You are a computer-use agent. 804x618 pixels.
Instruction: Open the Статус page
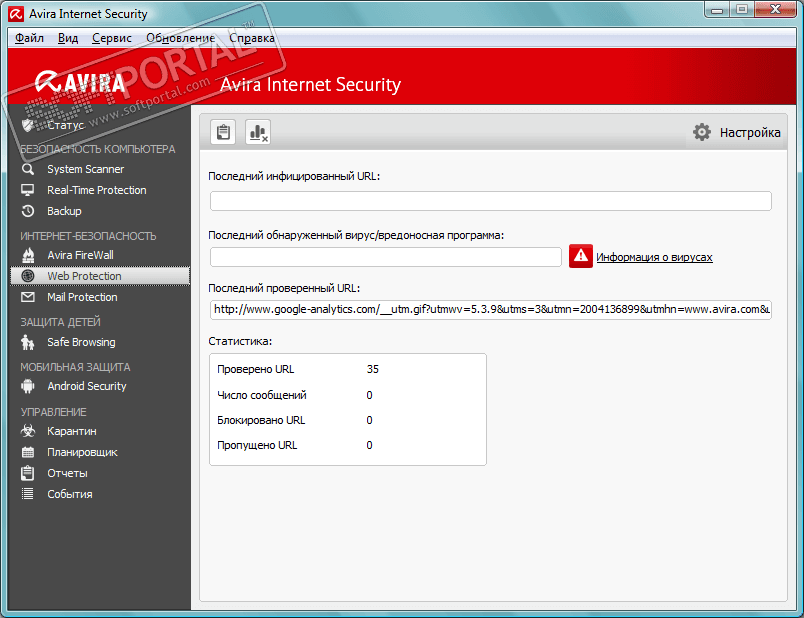tap(66, 125)
